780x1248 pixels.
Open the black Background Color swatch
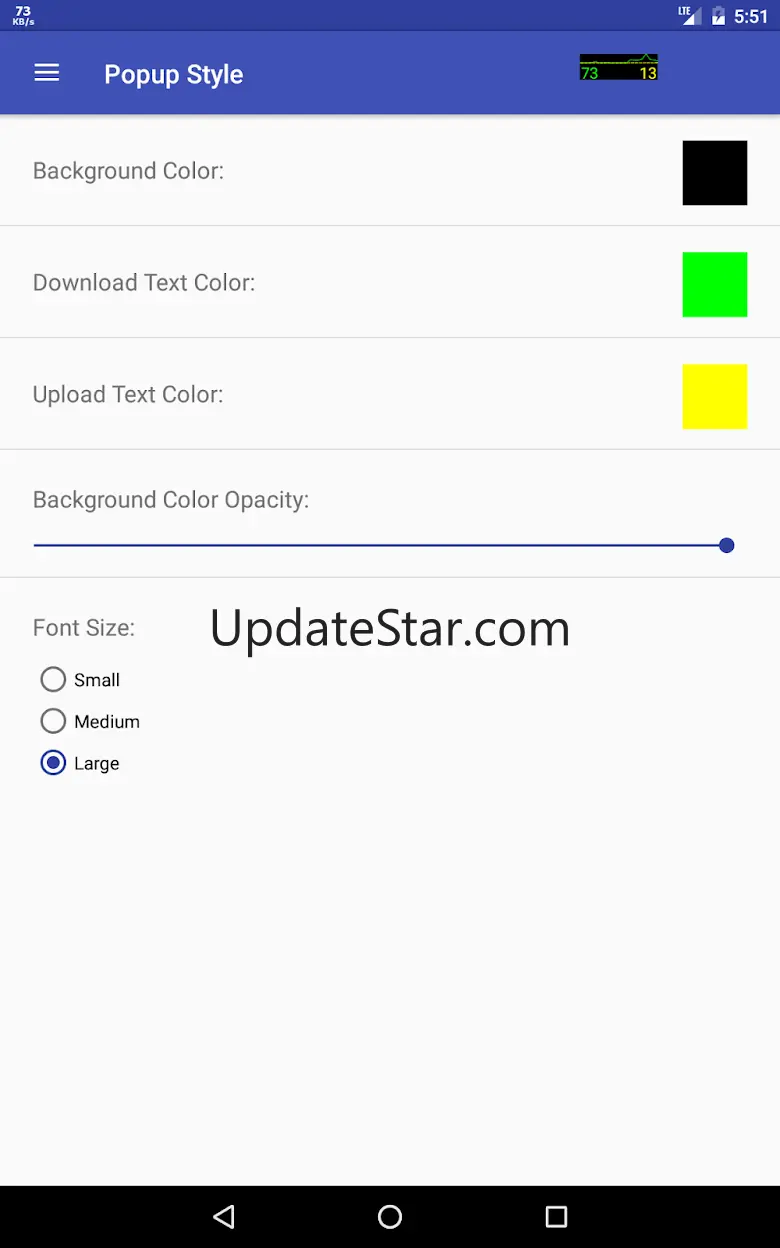715,173
